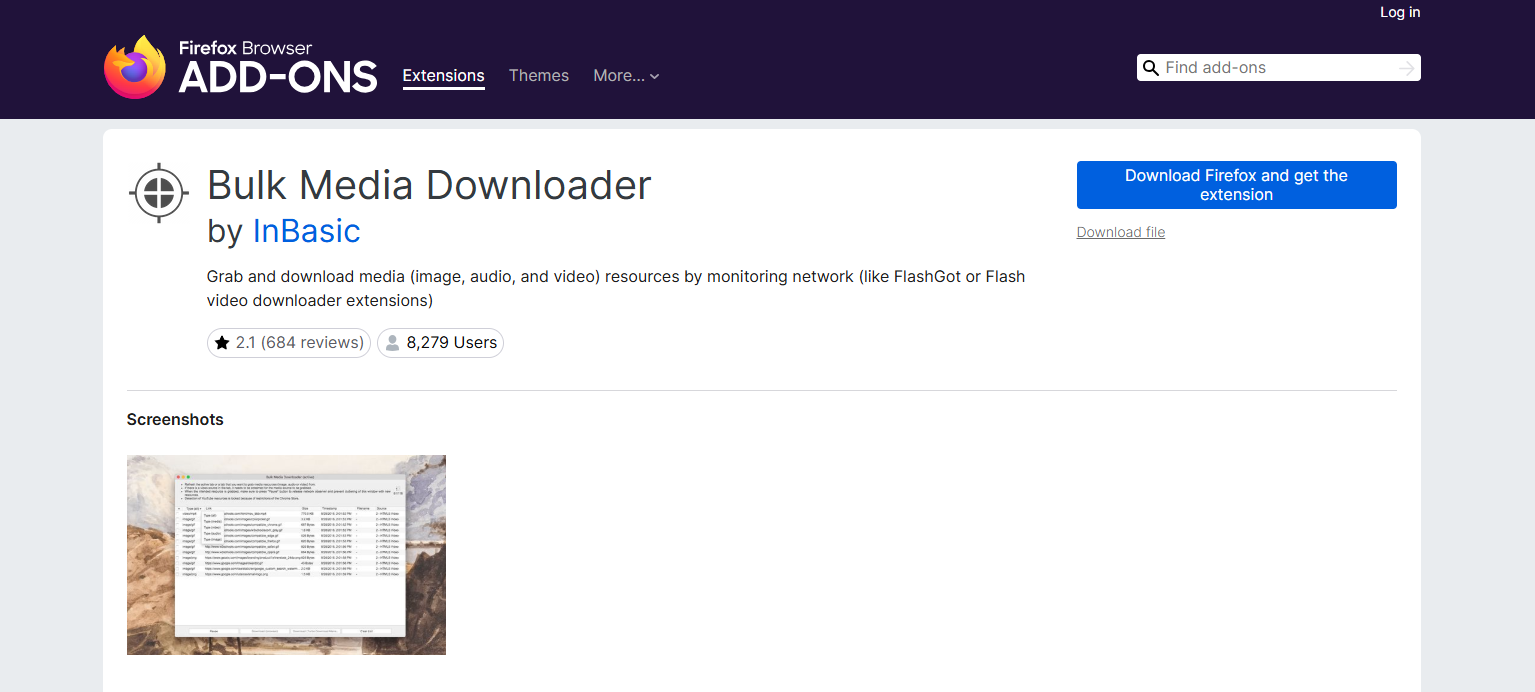
Task: Open the extension screenshot thumbnail
Action: (286, 555)
